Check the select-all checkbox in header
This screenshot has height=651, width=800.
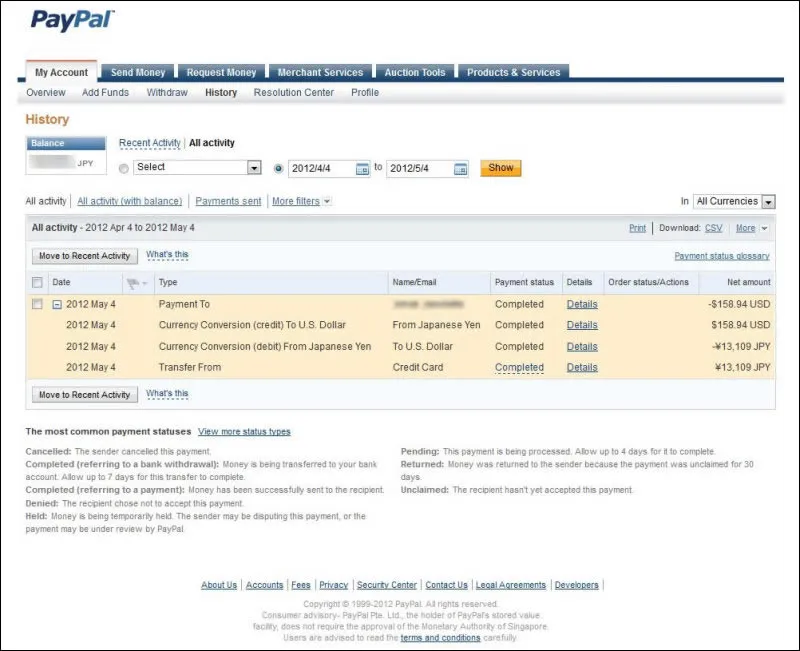(x=37, y=283)
